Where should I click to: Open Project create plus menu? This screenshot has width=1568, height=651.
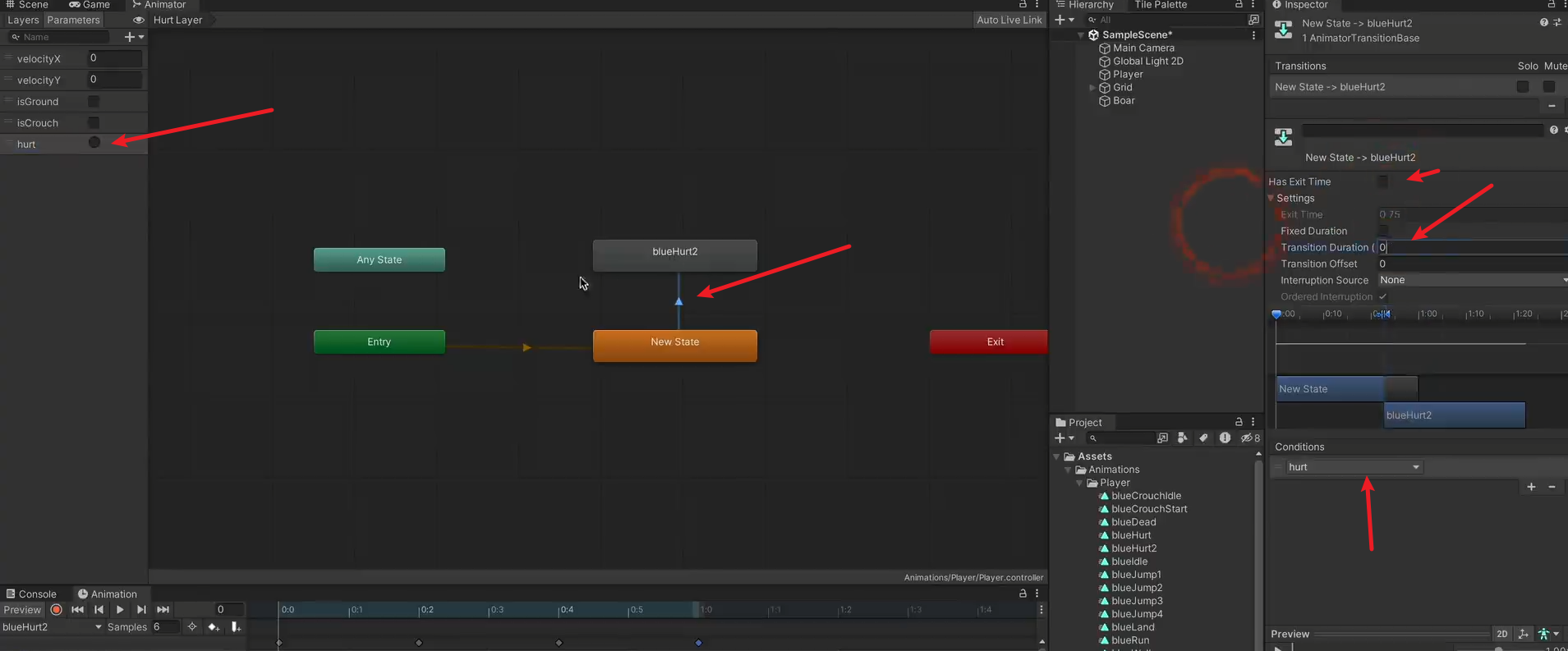coord(1064,438)
